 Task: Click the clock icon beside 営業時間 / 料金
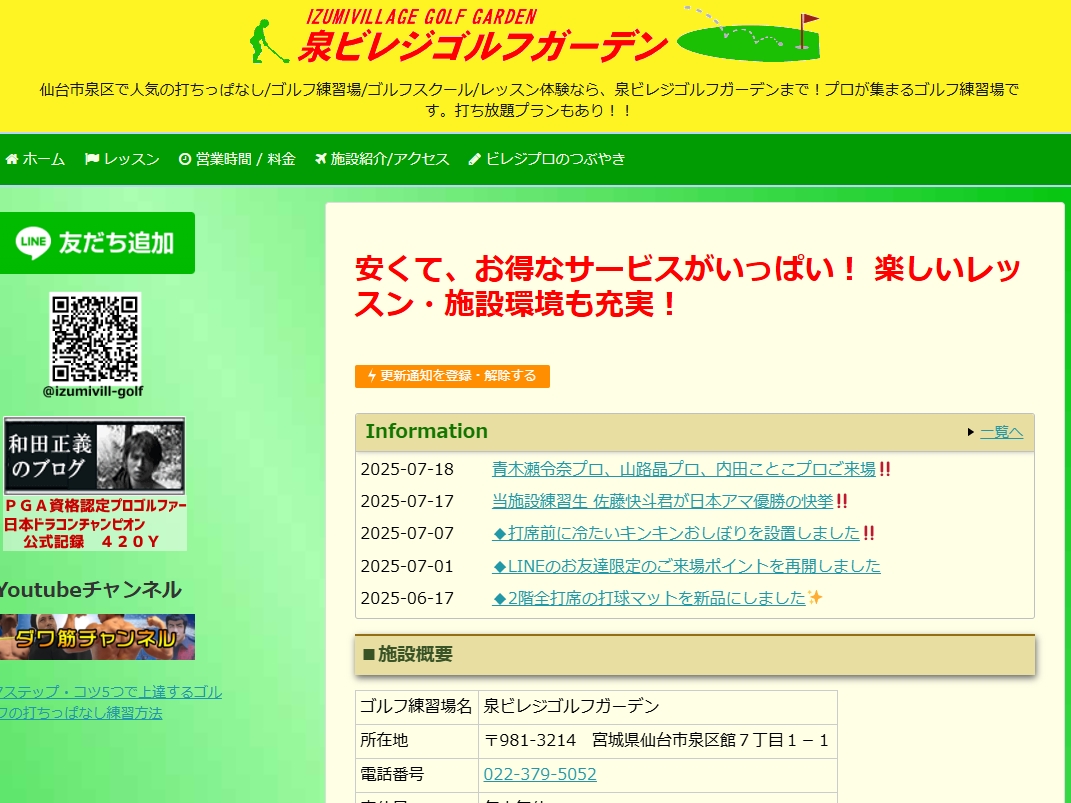tap(185, 159)
